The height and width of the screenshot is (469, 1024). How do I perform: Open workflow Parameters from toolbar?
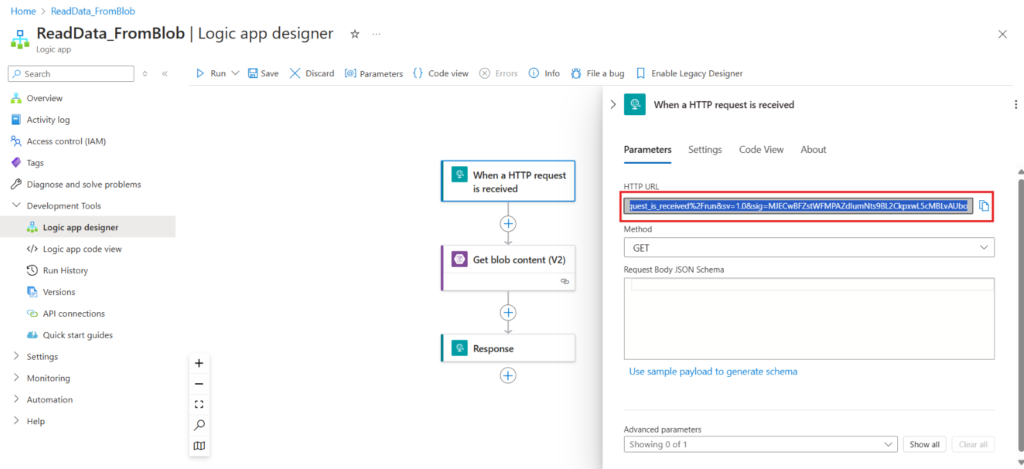click(x=374, y=73)
